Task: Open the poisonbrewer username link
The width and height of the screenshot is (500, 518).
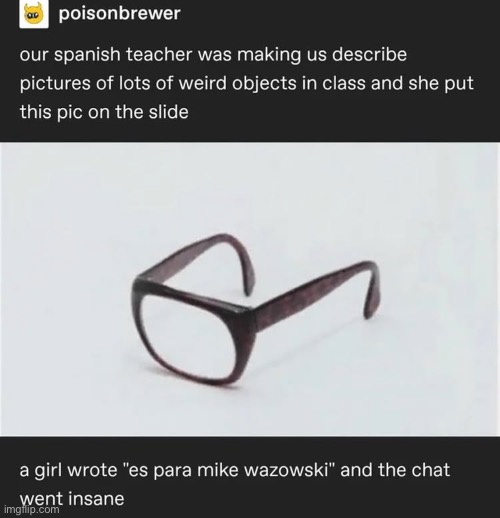Action: [x=120, y=14]
